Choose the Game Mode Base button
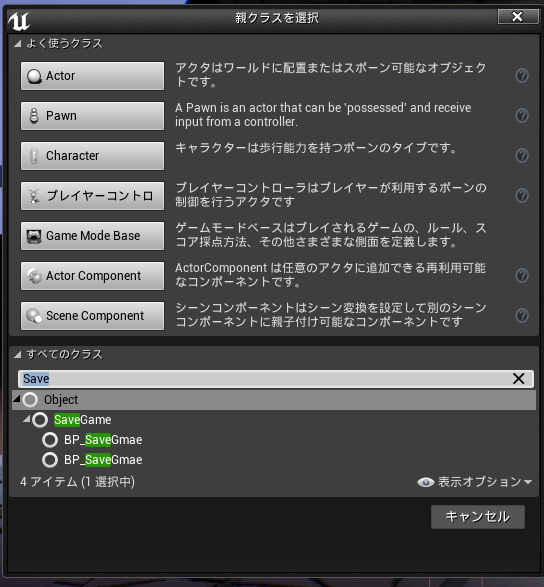This screenshot has width=544, height=587. pyautogui.click(x=92, y=235)
